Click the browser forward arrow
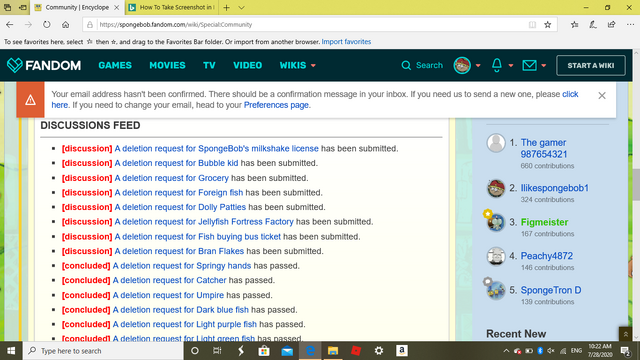Image resolution: width=640 pixels, height=360 pixels. pyautogui.click(x=28, y=24)
